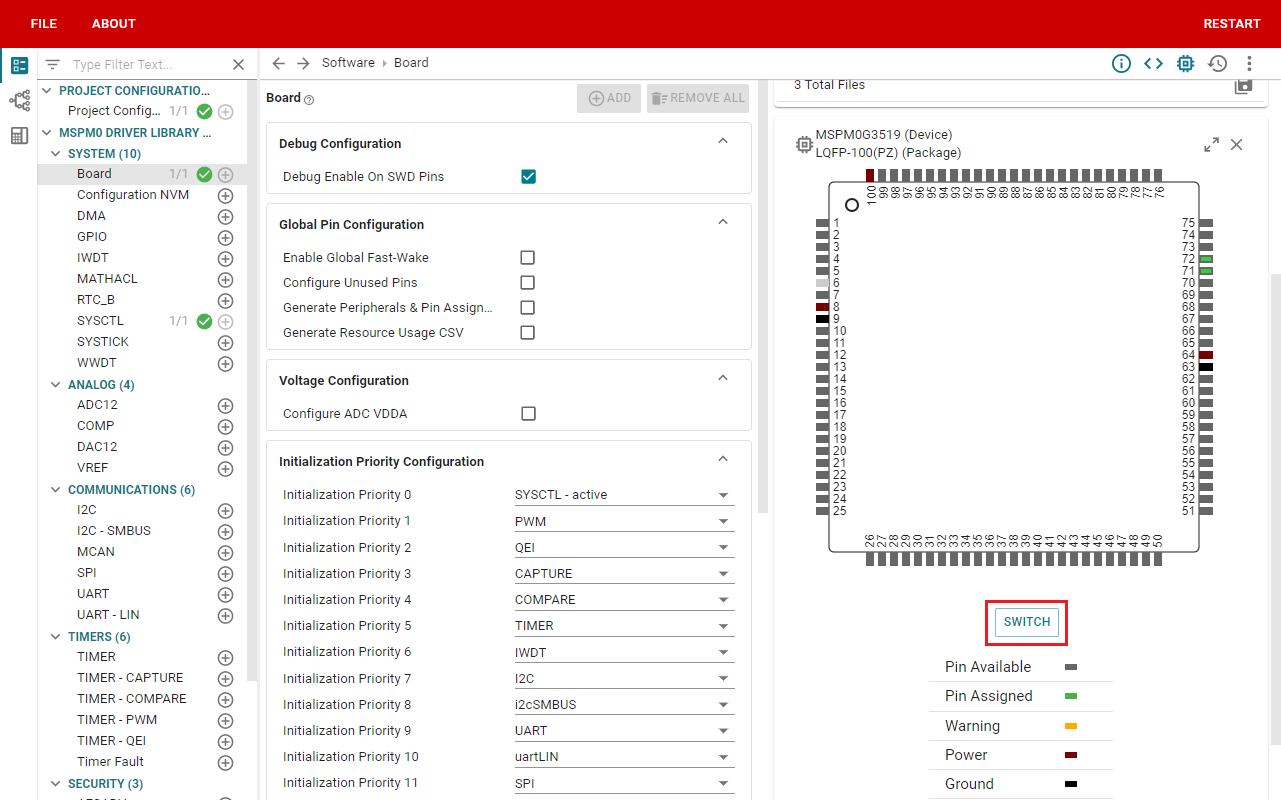Click the SWITCH button below package
1281x800 pixels.
point(1027,621)
